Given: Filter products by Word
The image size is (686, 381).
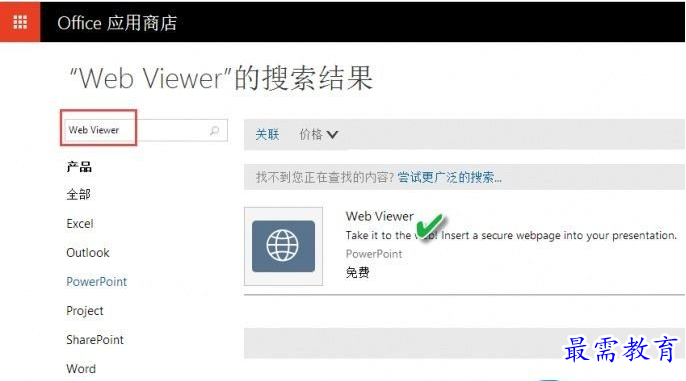Looking at the screenshot, I should 81,369.
